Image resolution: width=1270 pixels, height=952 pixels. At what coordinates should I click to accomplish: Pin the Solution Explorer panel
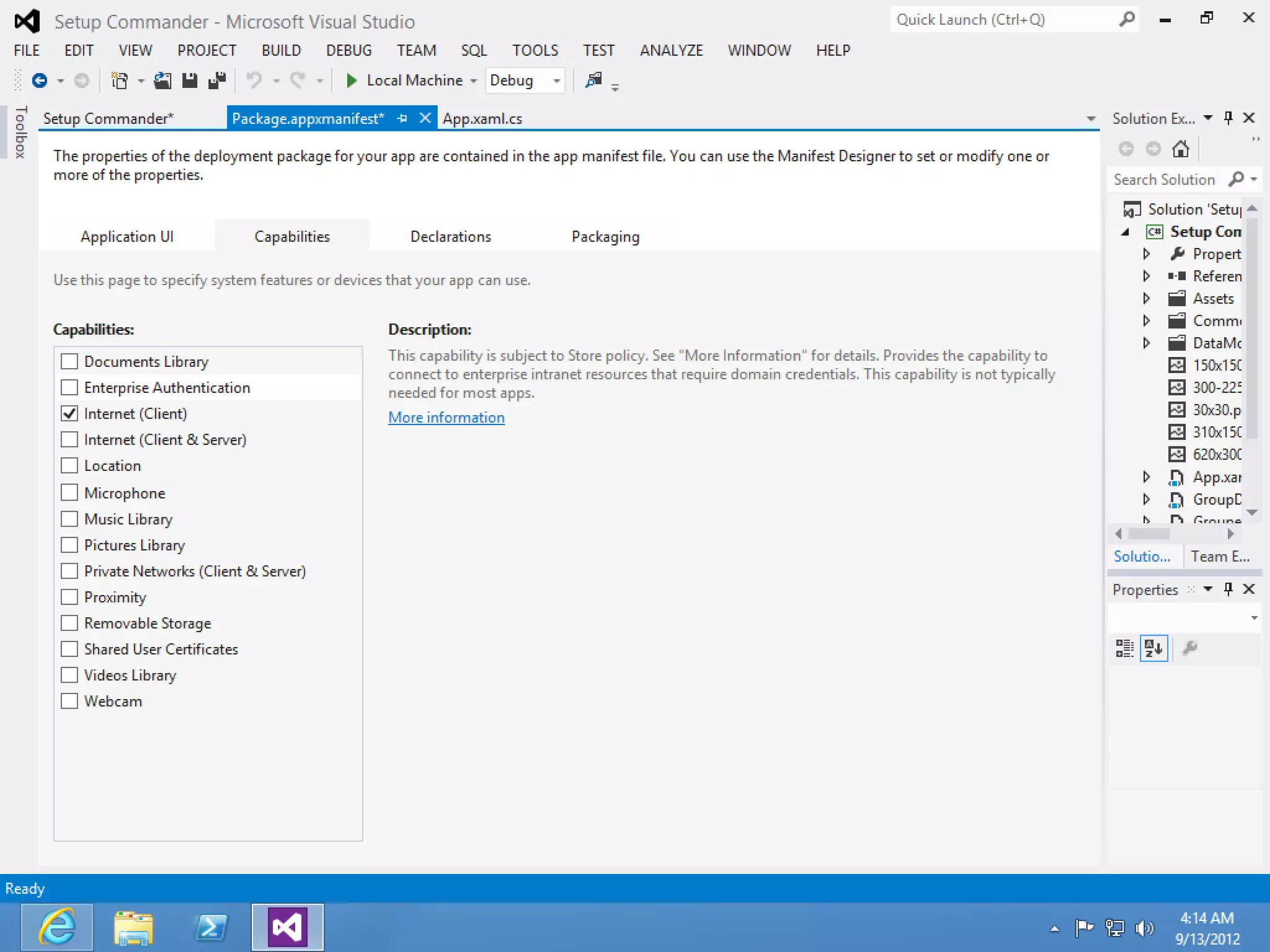pyautogui.click(x=1228, y=118)
